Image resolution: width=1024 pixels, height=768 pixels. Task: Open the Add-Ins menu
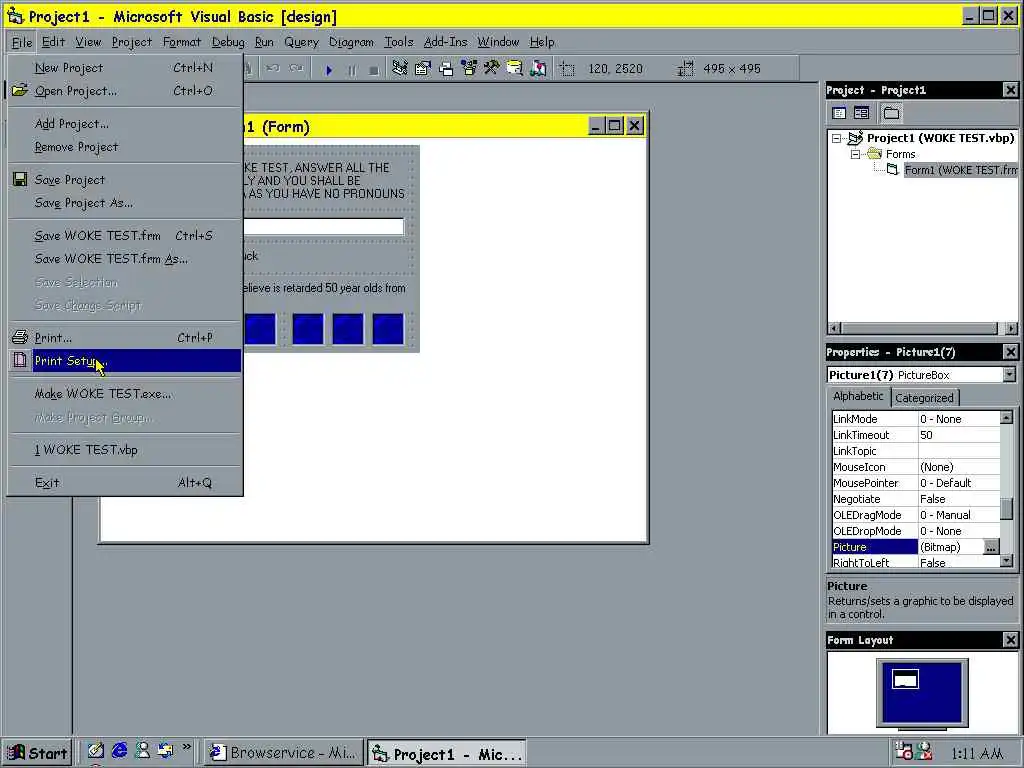click(x=445, y=42)
